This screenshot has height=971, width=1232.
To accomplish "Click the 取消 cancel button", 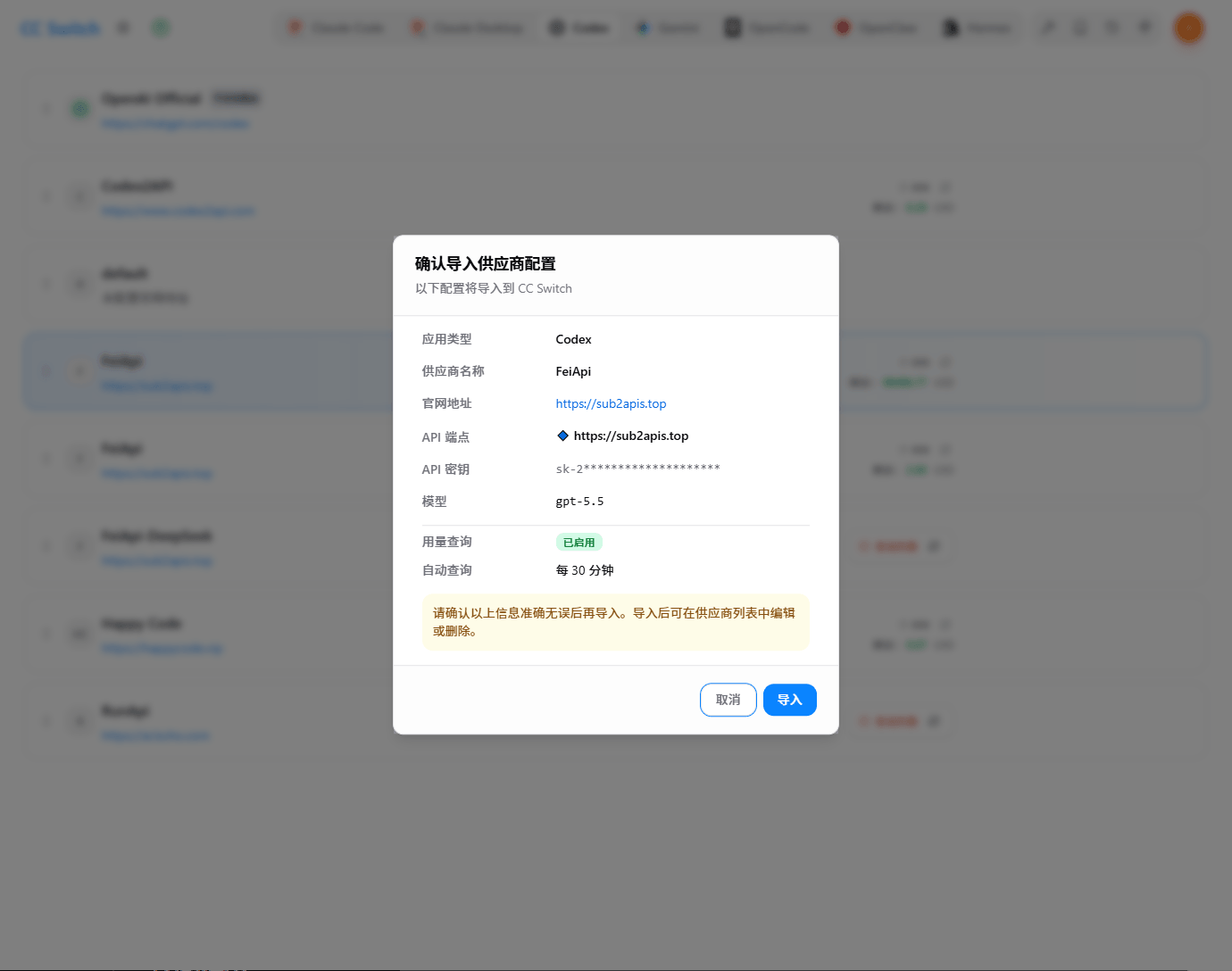I will pos(728,700).
